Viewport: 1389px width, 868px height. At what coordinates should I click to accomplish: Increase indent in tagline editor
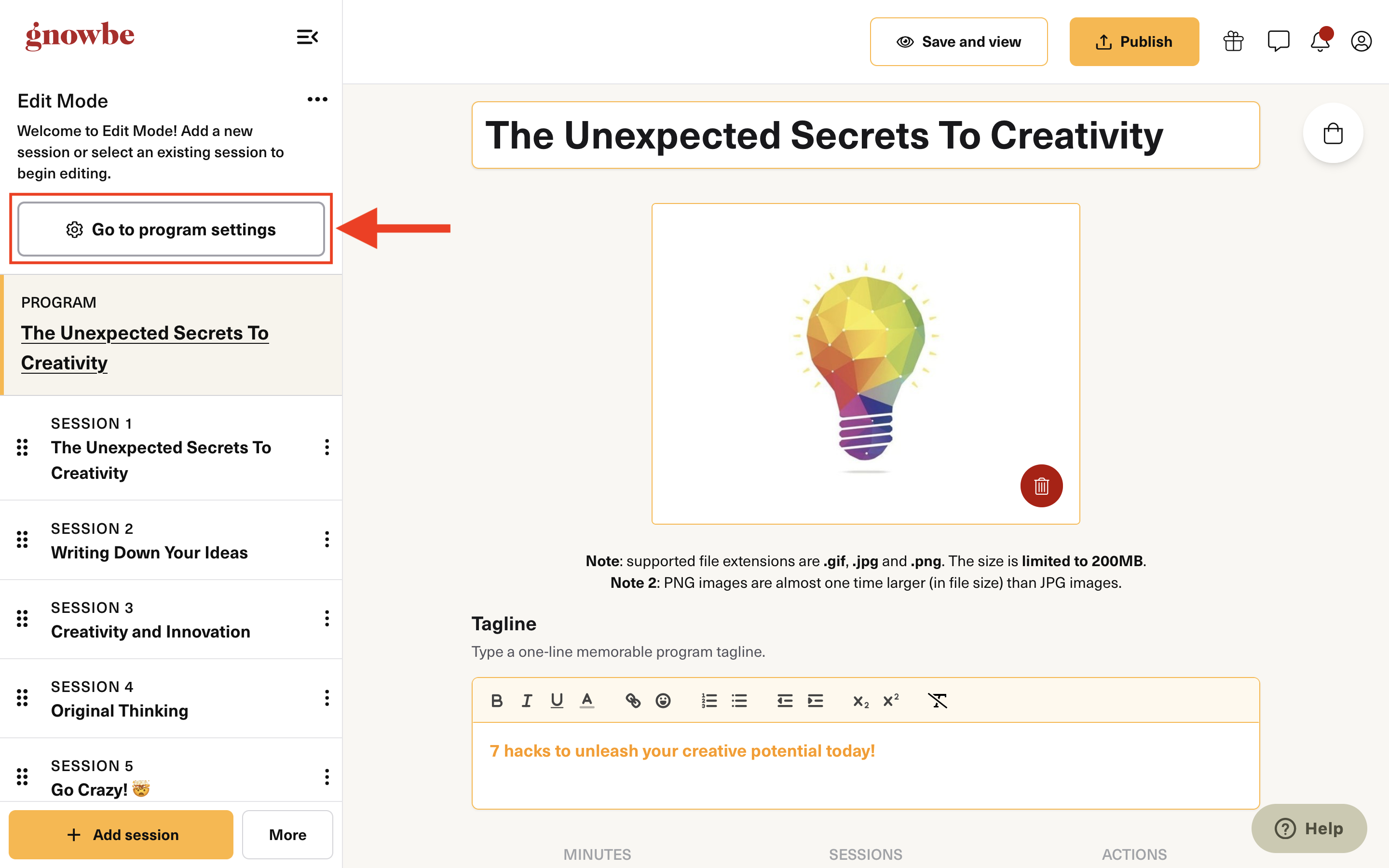pyautogui.click(x=816, y=701)
